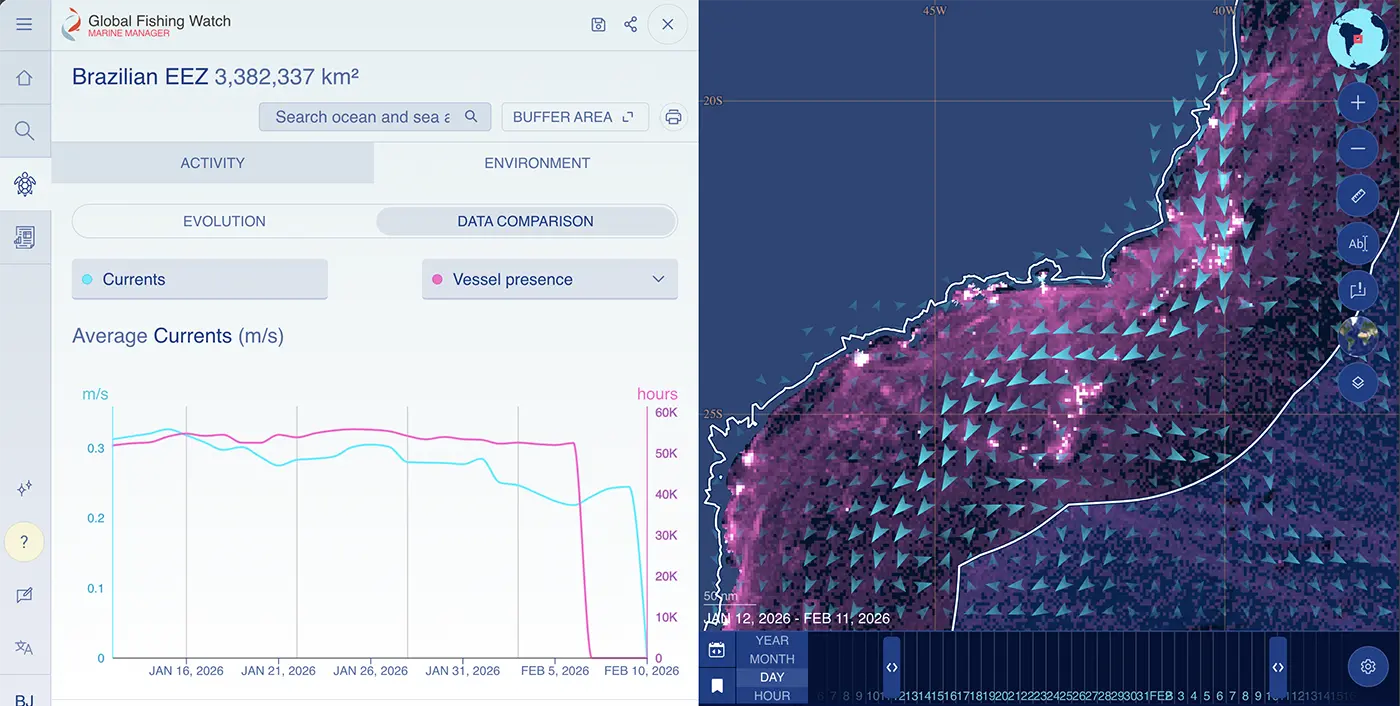Image resolution: width=1400 pixels, height=706 pixels.
Task: Set timebar interval to Hour
Action: click(771, 695)
